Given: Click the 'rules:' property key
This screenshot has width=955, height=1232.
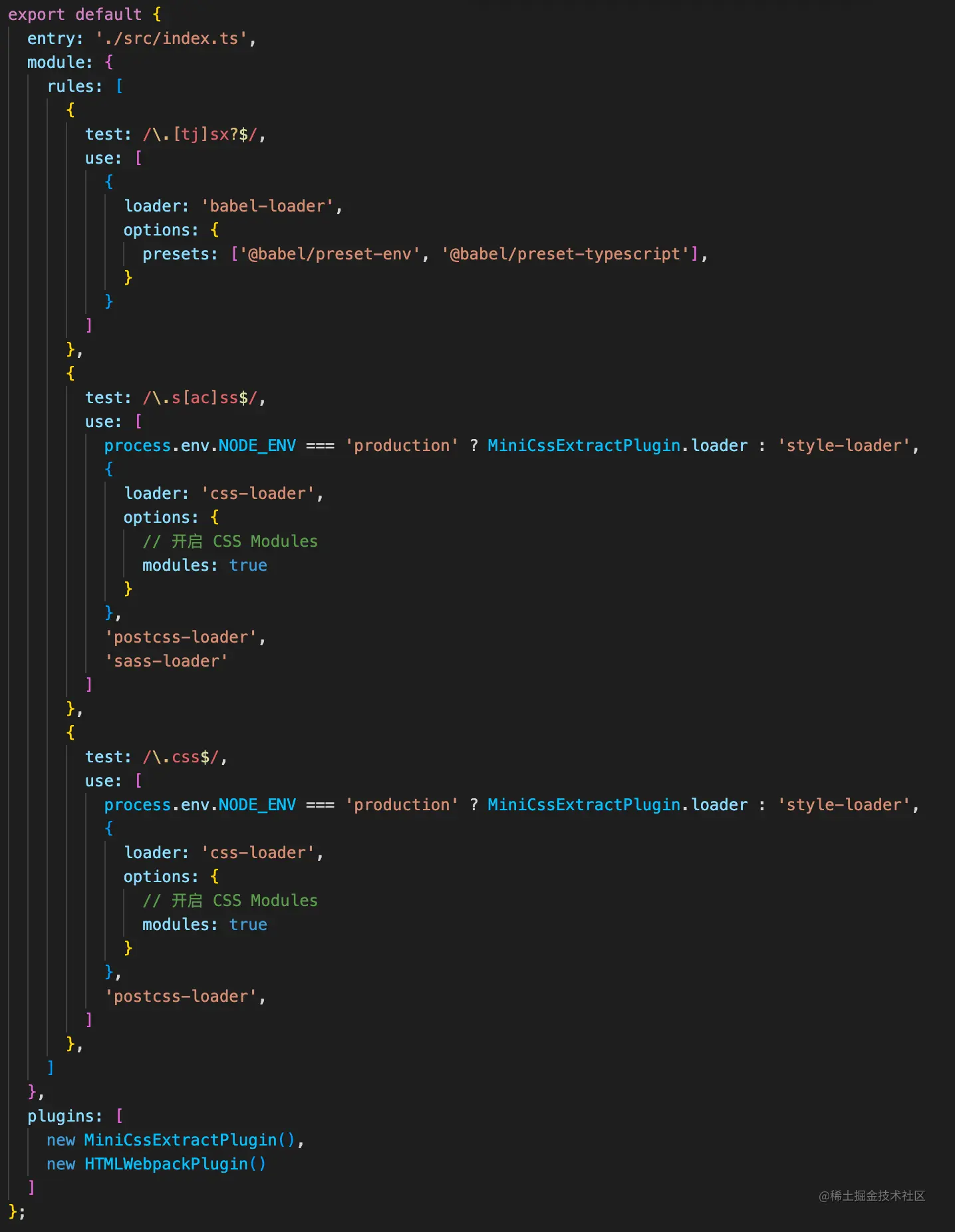Looking at the screenshot, I should [x=74, y=86].
